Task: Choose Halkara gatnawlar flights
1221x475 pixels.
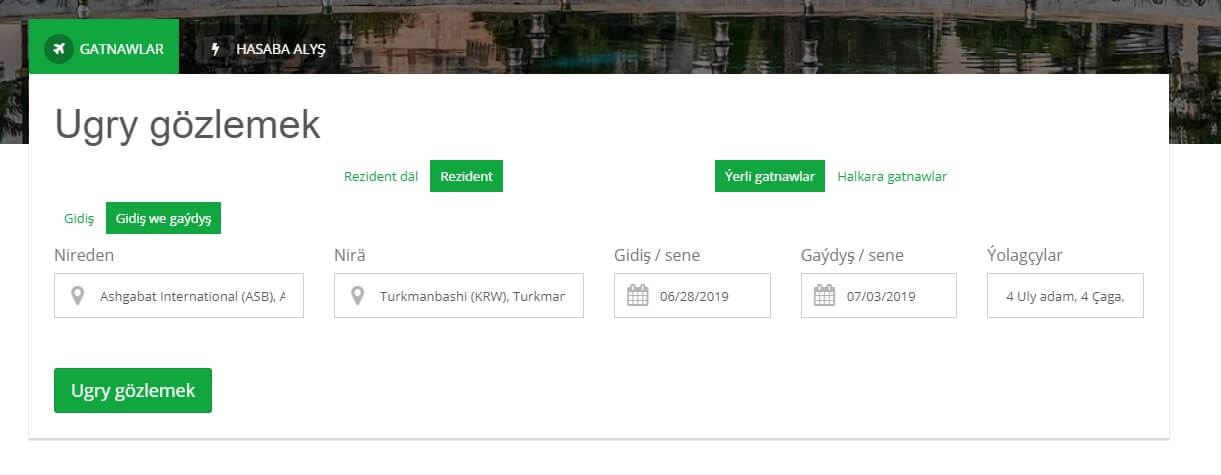Action: [x=892, y=176]
